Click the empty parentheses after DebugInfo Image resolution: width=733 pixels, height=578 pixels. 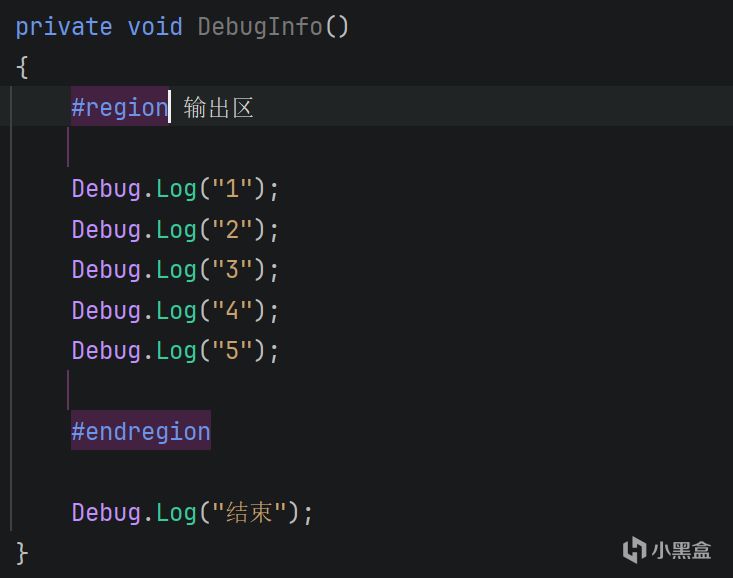[337, 26]
